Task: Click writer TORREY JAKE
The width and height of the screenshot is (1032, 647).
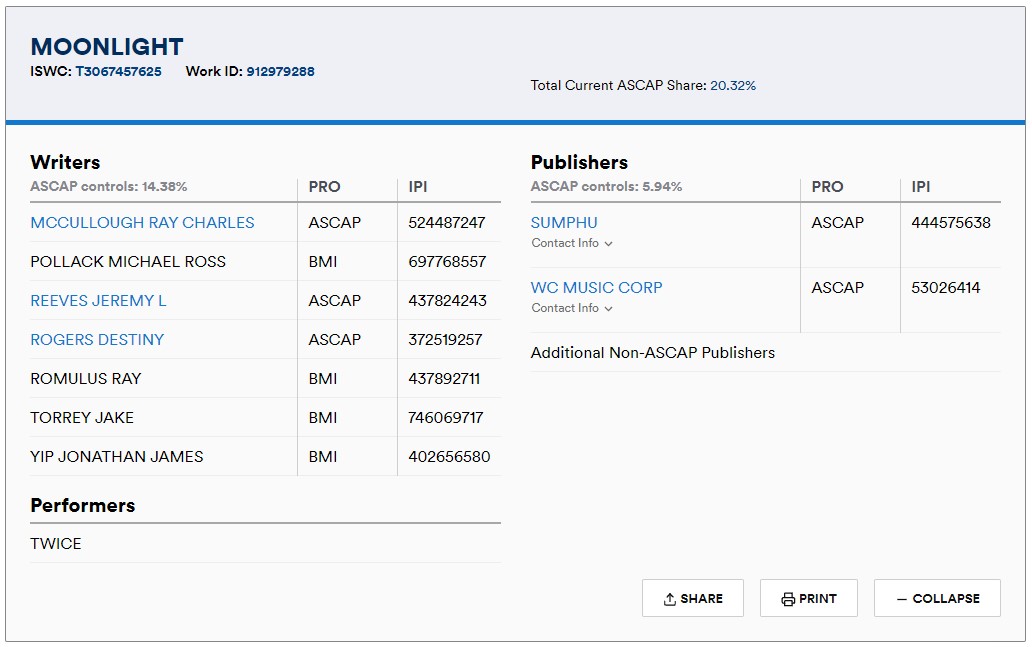Action: 82,417
